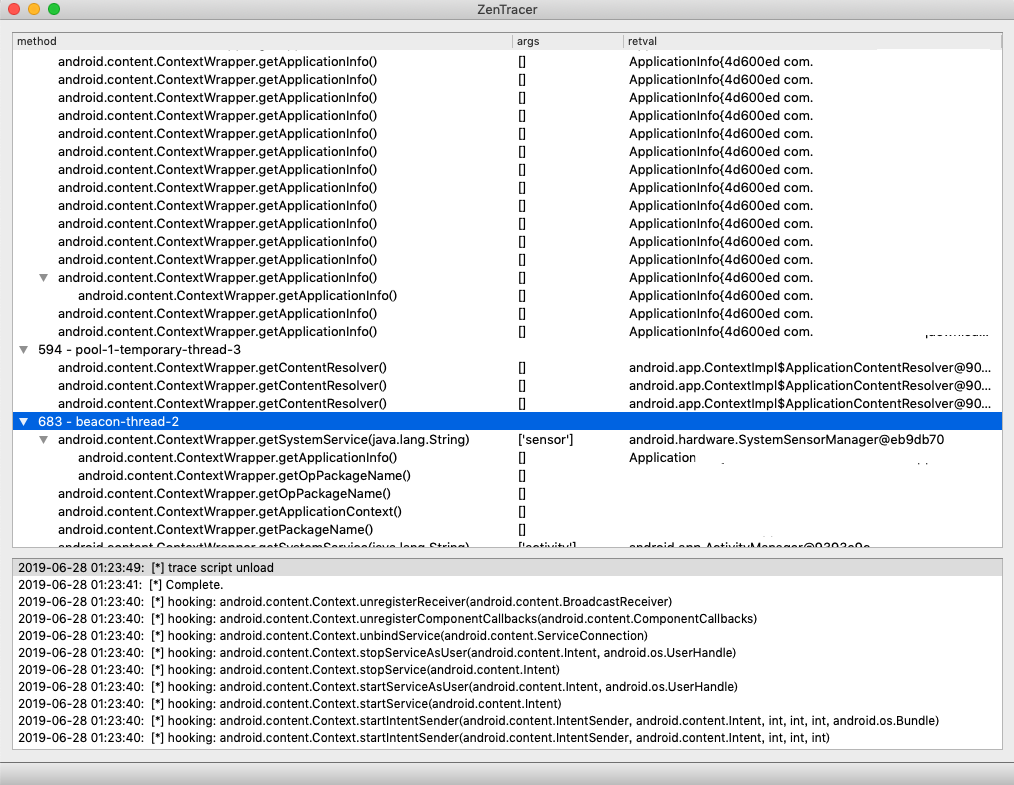
Task: Select startIntentSender log line ending with android.os.Bundle
Action: (507, 721)
